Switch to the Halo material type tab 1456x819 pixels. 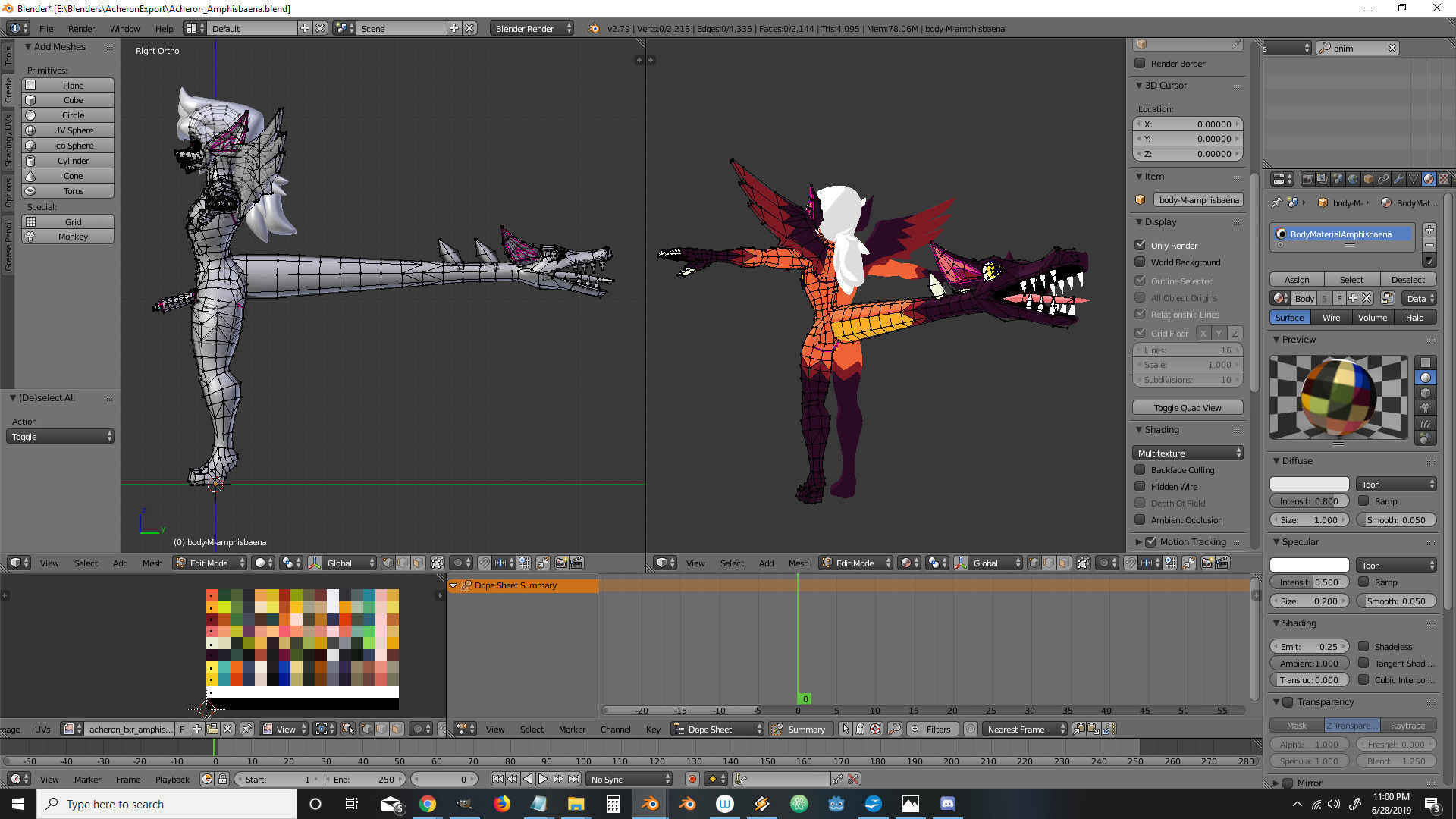click(x=1414, y=317)
